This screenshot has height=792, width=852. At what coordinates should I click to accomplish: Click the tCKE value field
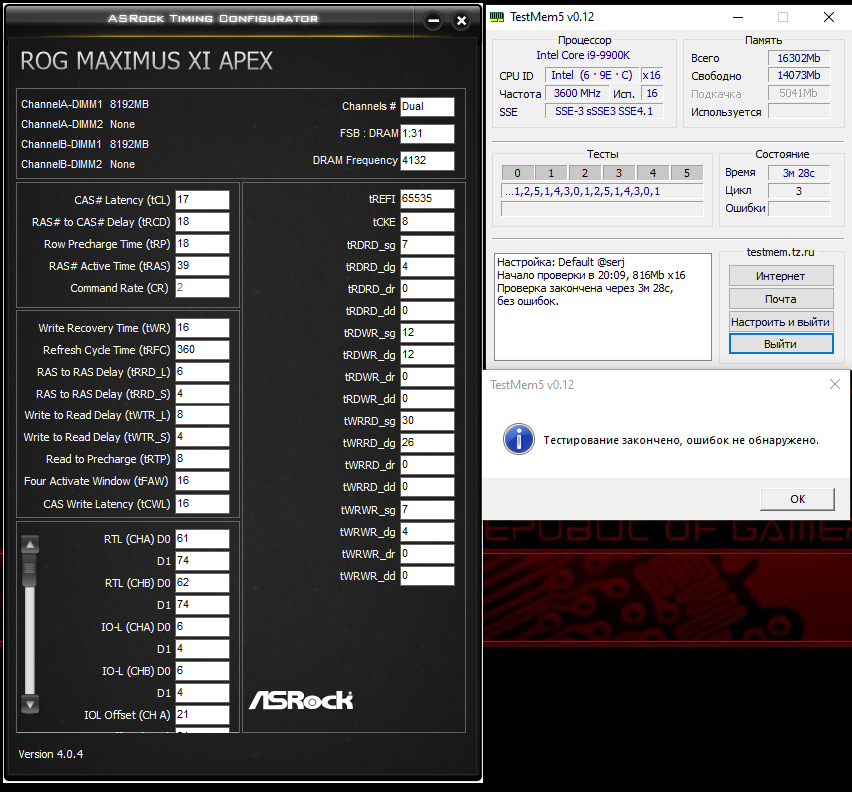(427, 222)
